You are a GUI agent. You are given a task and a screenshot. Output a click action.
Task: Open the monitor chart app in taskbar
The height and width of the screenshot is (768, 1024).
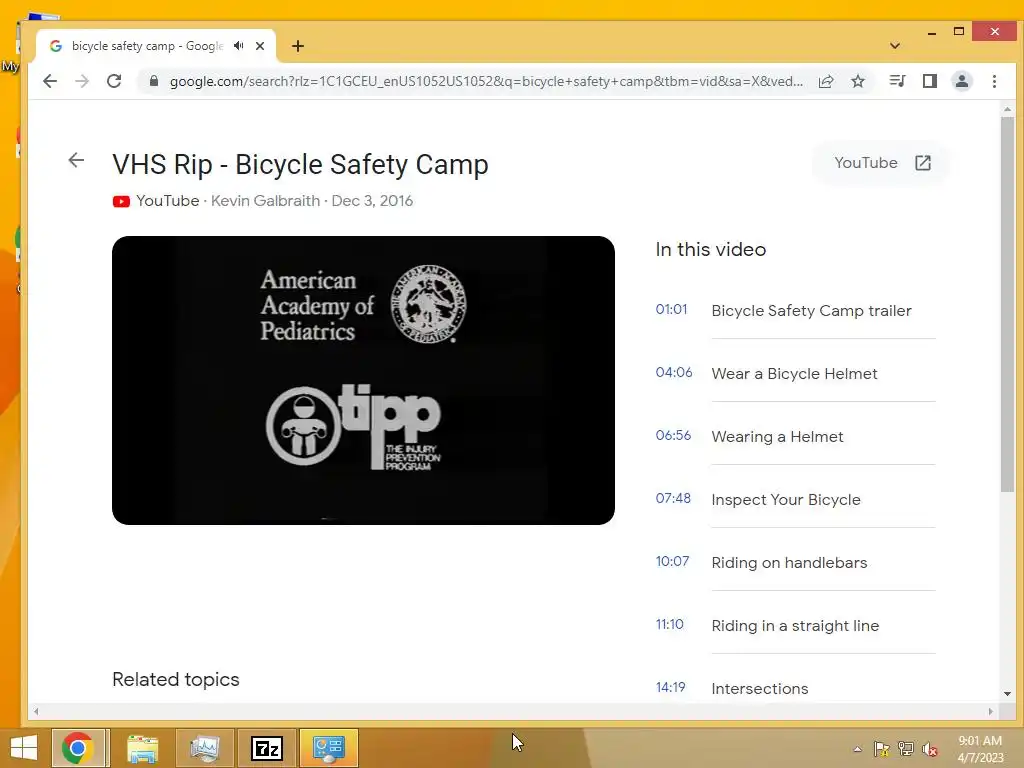pos(204,748)
